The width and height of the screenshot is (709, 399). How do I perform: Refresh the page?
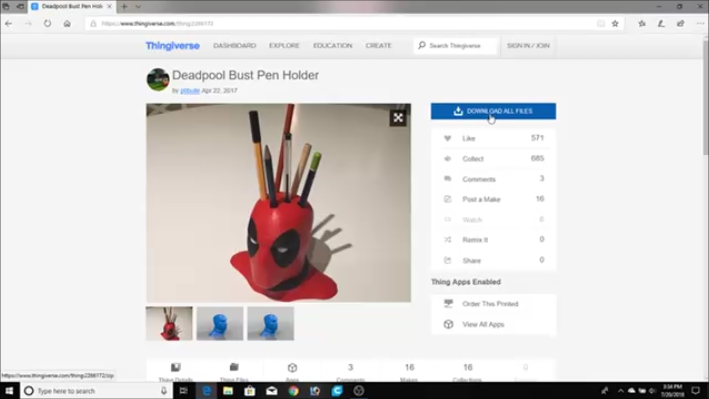pyautogui.click(x=47, y=24)
